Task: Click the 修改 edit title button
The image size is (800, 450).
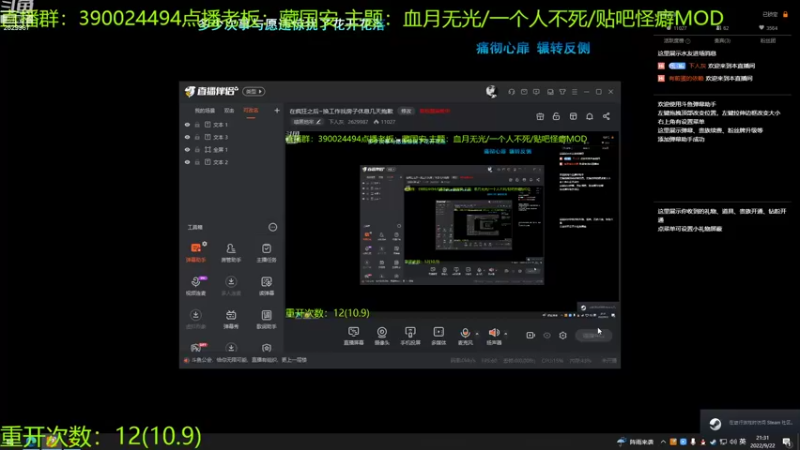Action: [406, 111]
